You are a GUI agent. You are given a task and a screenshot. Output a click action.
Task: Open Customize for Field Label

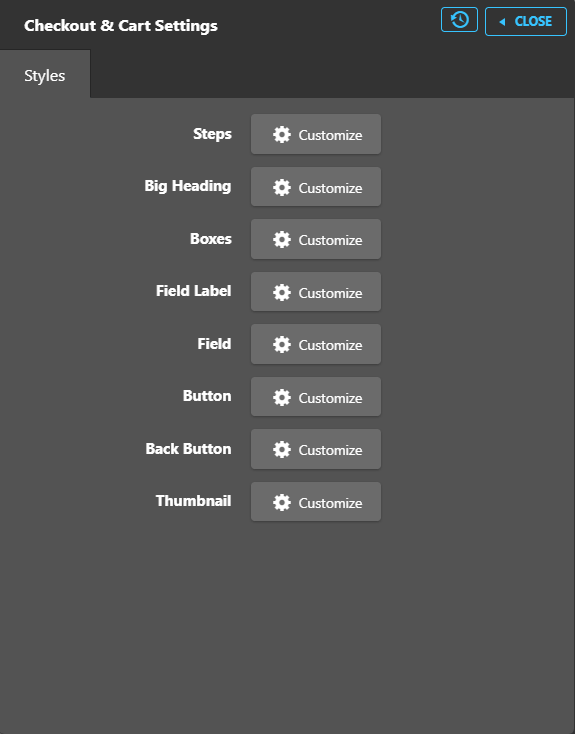[316, 292]
